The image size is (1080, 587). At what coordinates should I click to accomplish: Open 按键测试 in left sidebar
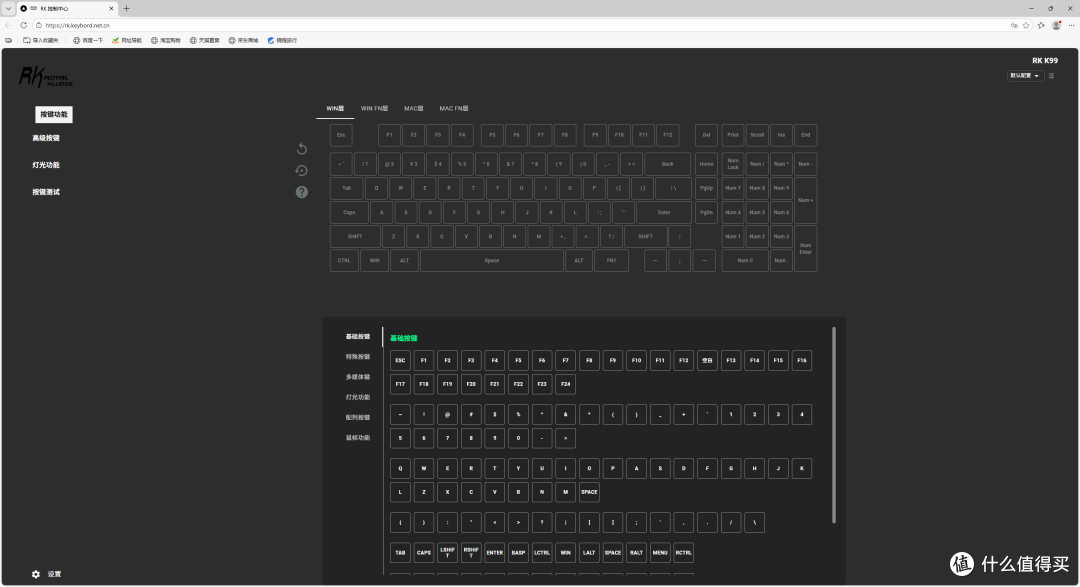[45, 192]
